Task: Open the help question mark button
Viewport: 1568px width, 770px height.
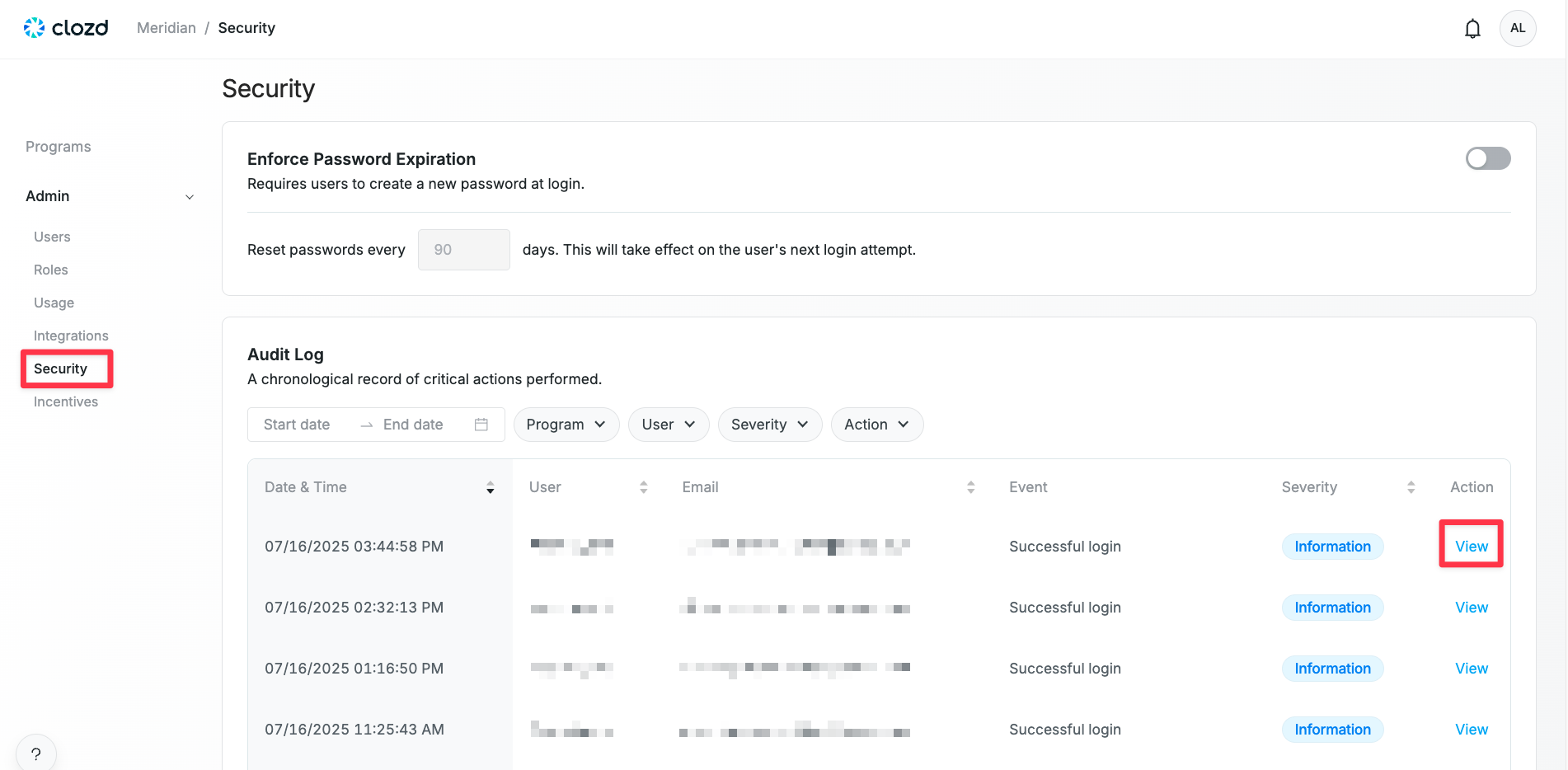Action: coord(36,753)
